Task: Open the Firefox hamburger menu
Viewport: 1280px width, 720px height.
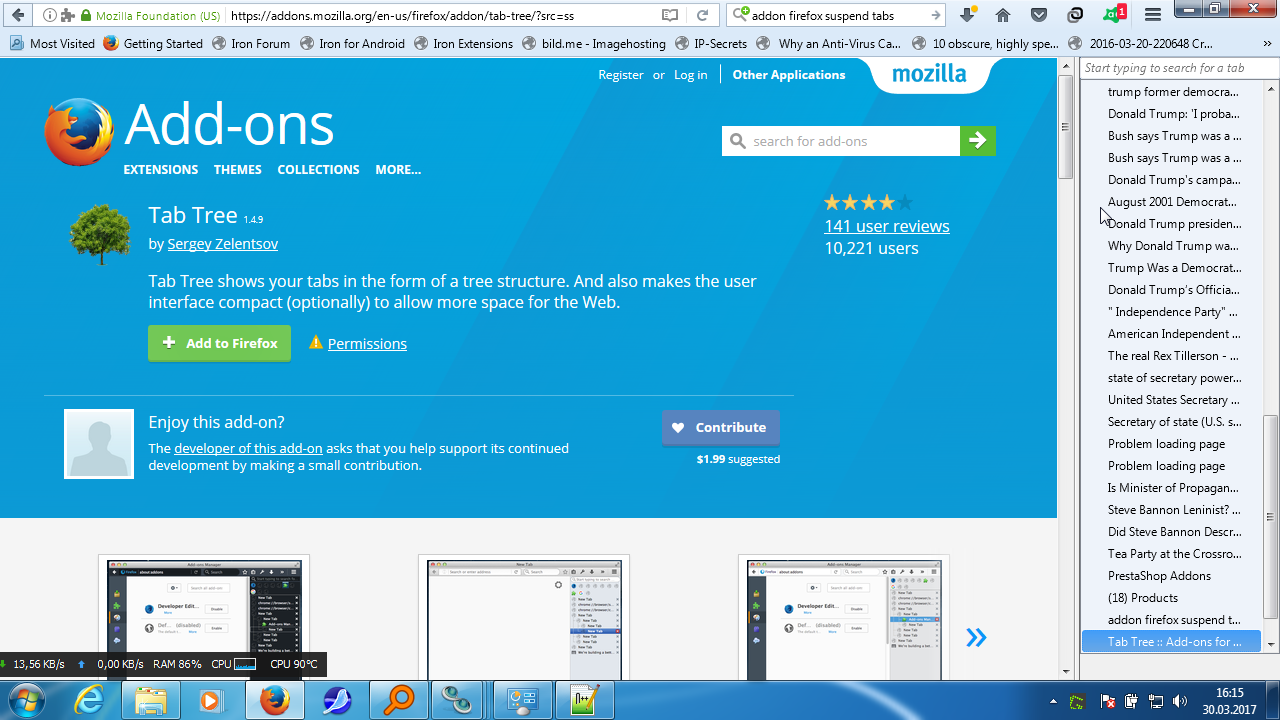Action: click(x=1152, y=15)
